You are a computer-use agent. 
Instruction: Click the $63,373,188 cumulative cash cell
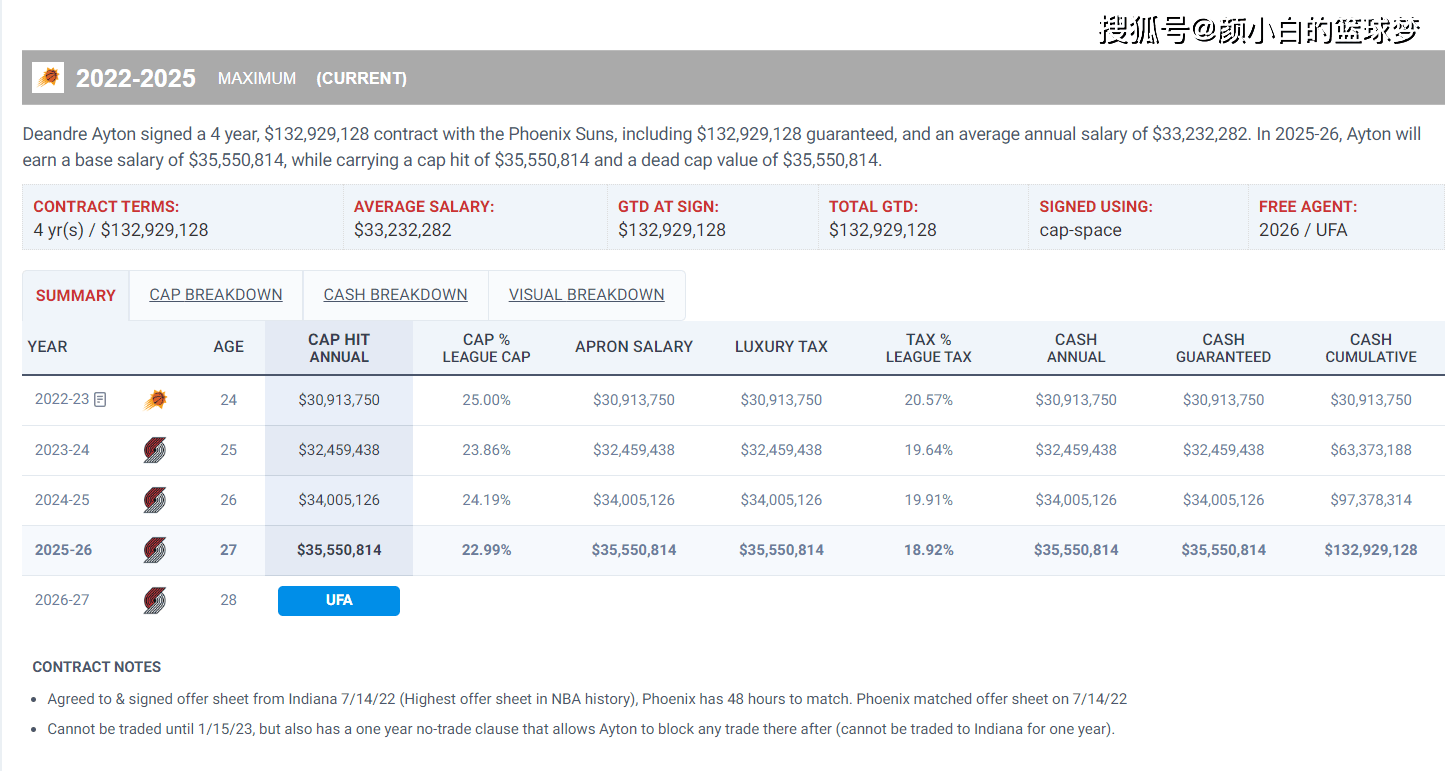click(1371, 450)
